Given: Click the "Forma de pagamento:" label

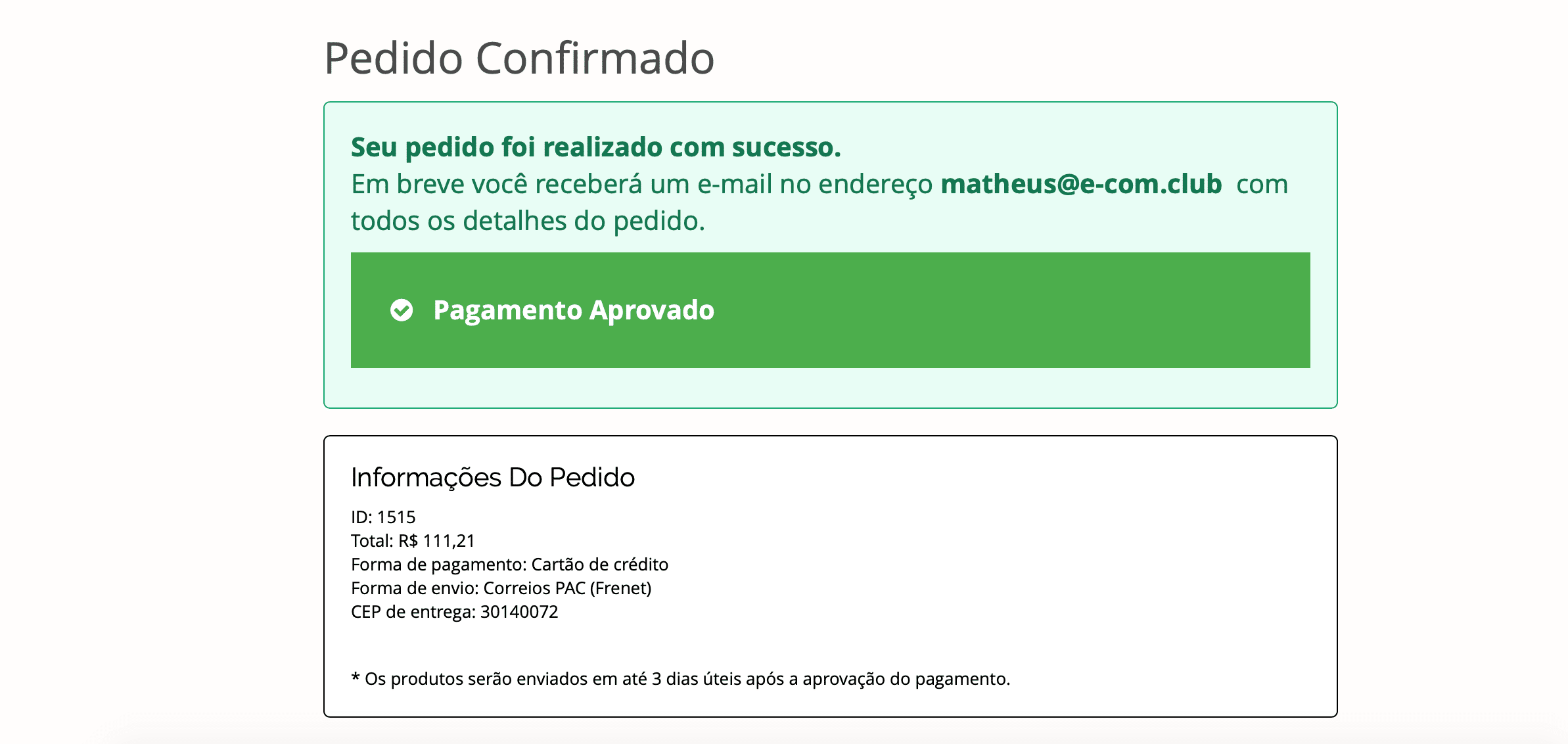Looking at the screenshot, I should [438, 565].
